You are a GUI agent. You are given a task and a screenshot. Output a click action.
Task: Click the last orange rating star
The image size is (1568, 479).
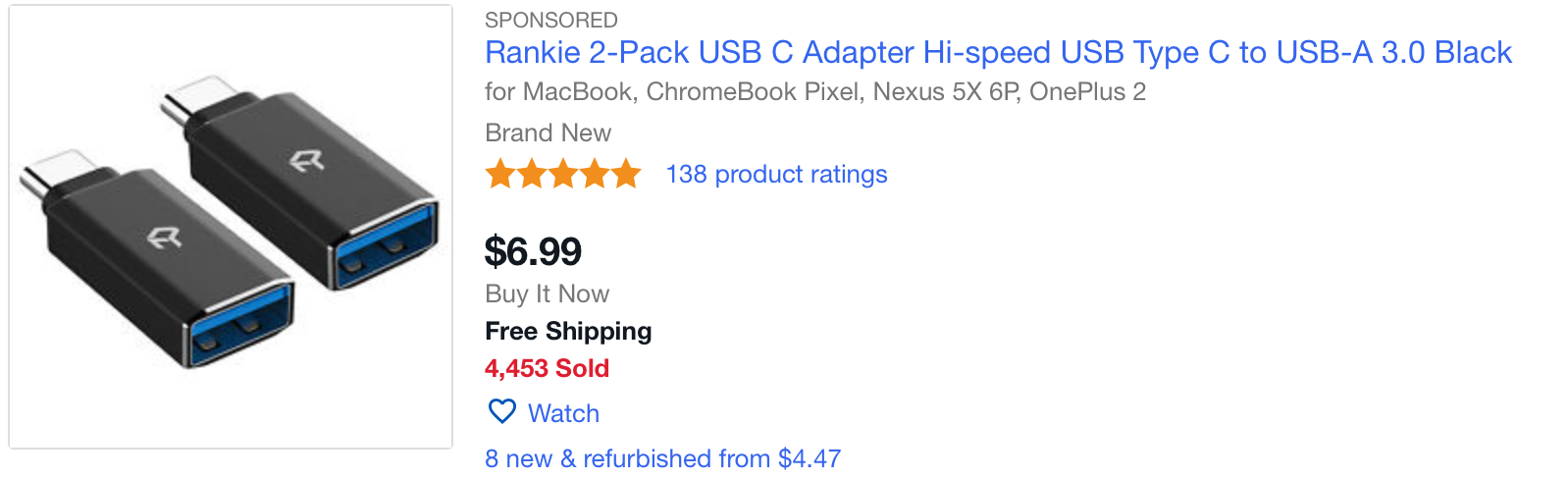[x=626, y=175]
